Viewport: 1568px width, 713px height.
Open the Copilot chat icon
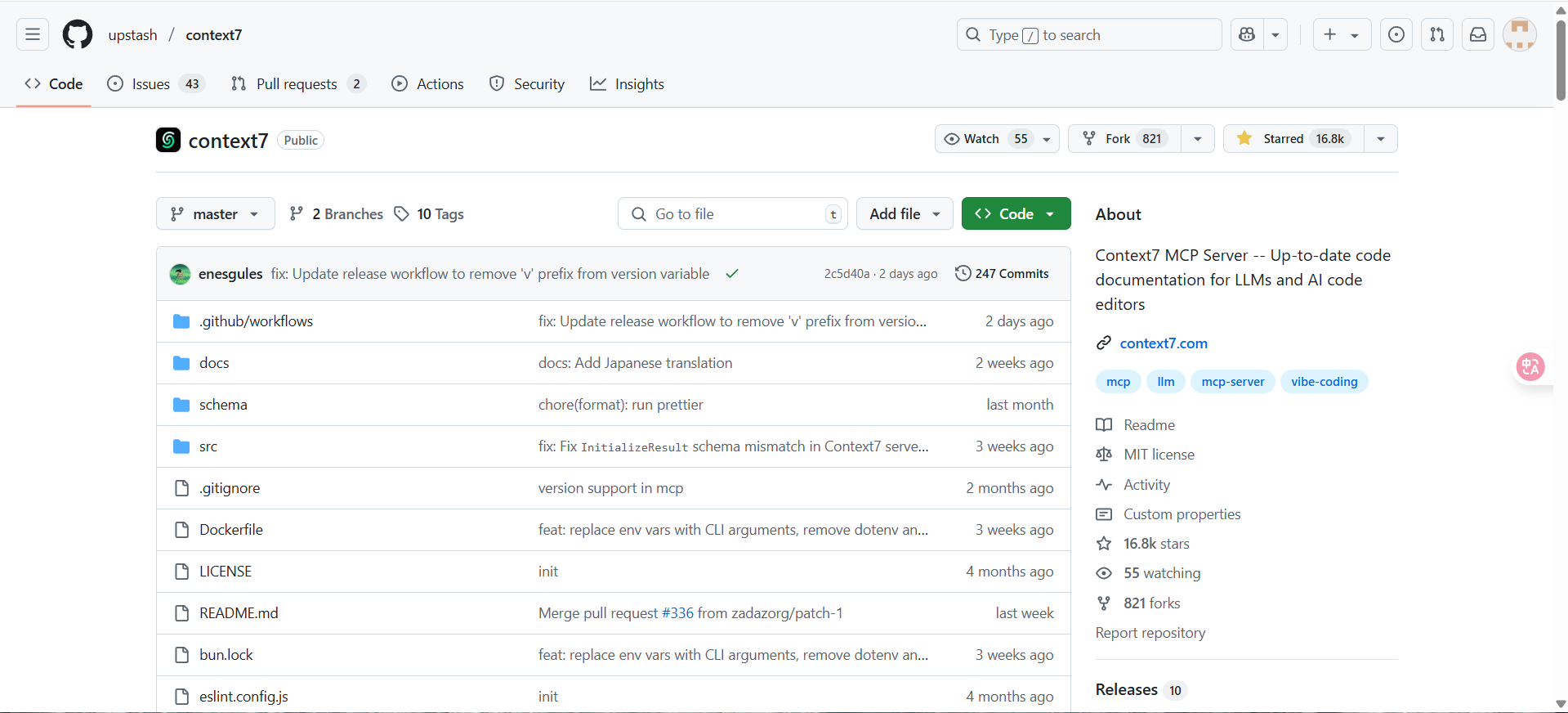click(x=1247, y=34)
